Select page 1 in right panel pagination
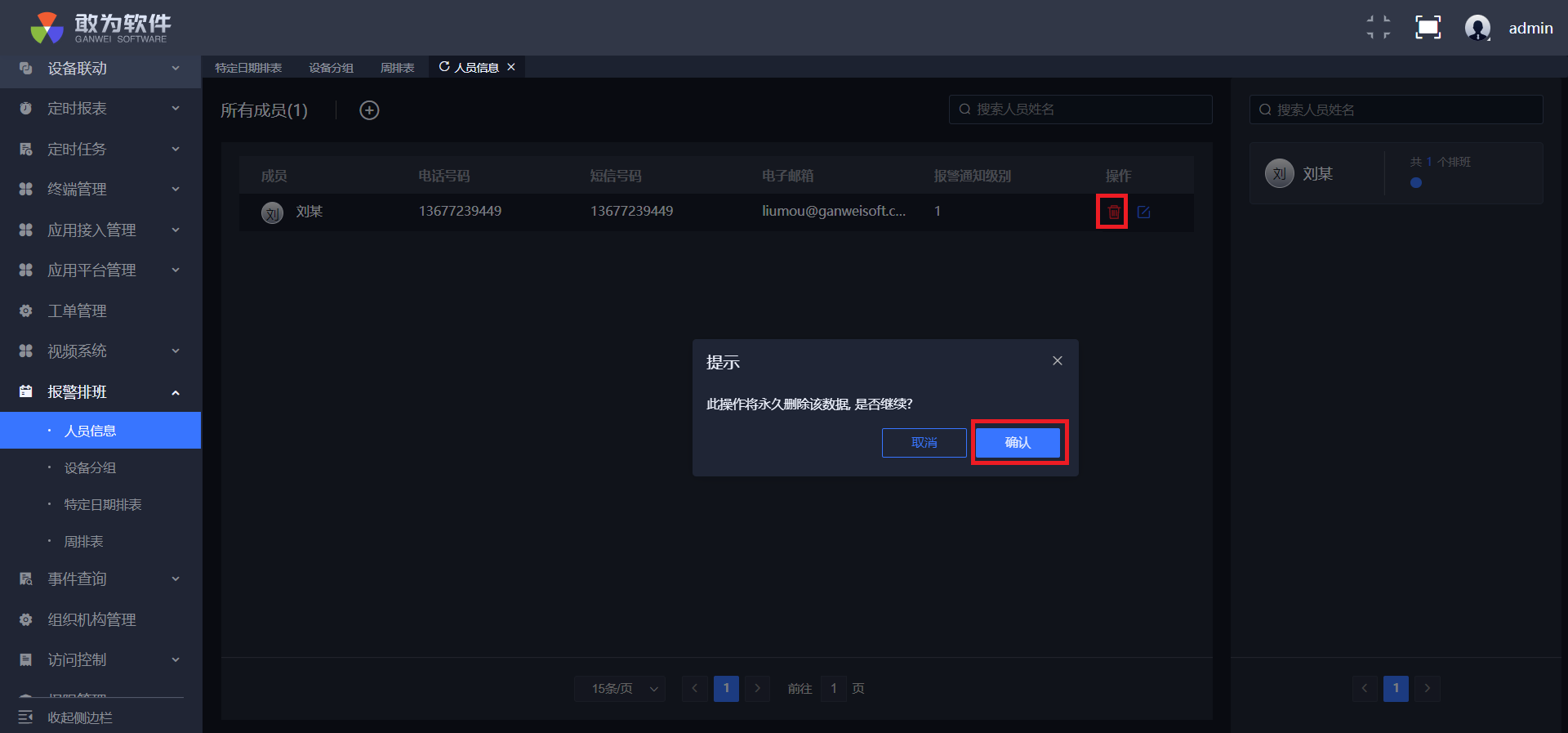1568x733 pixels. point(1396,688)
